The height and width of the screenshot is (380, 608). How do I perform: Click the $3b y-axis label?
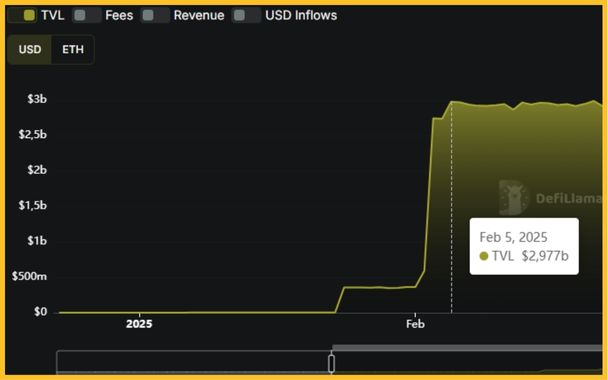(37, 99)
